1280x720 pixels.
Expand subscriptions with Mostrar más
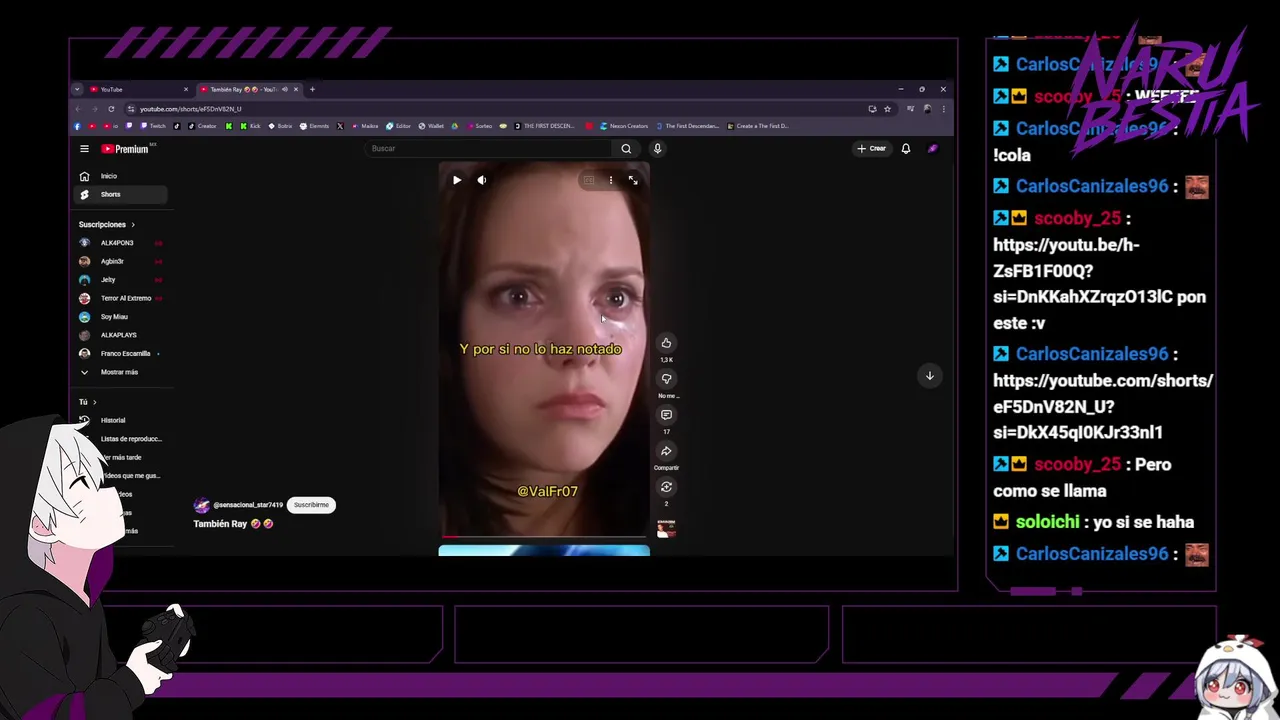pyautogui.click(x=120, y=372)
